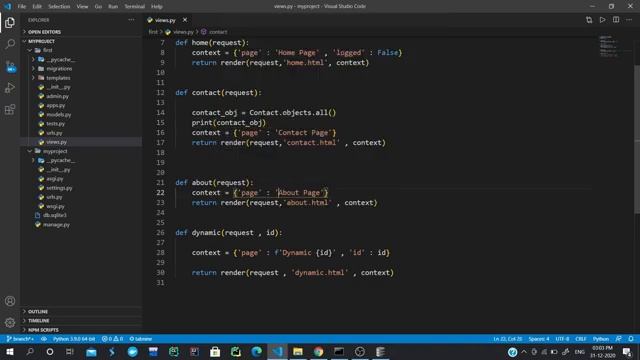This screenshot has height=360, width=640.
Task: Open Explorer panel more actions (ellipsis)
Action: pyautogui.click(x=131, y=20)
